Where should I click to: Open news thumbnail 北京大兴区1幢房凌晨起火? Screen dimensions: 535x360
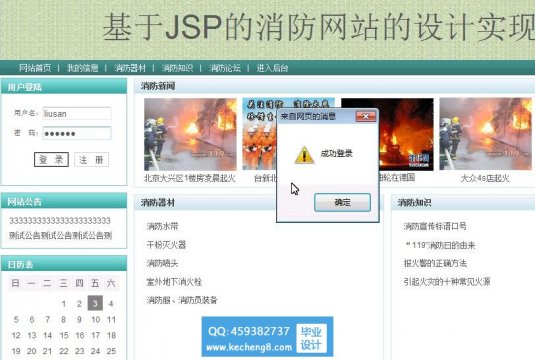pyautogui.click(x=190, y=134)
